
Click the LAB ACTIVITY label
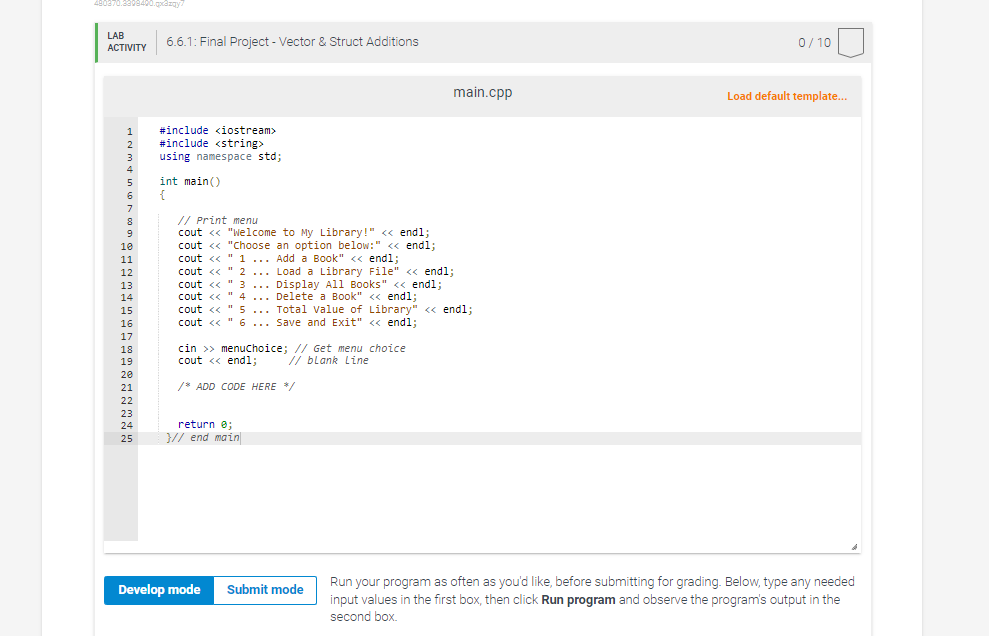(x=127, y=42)
